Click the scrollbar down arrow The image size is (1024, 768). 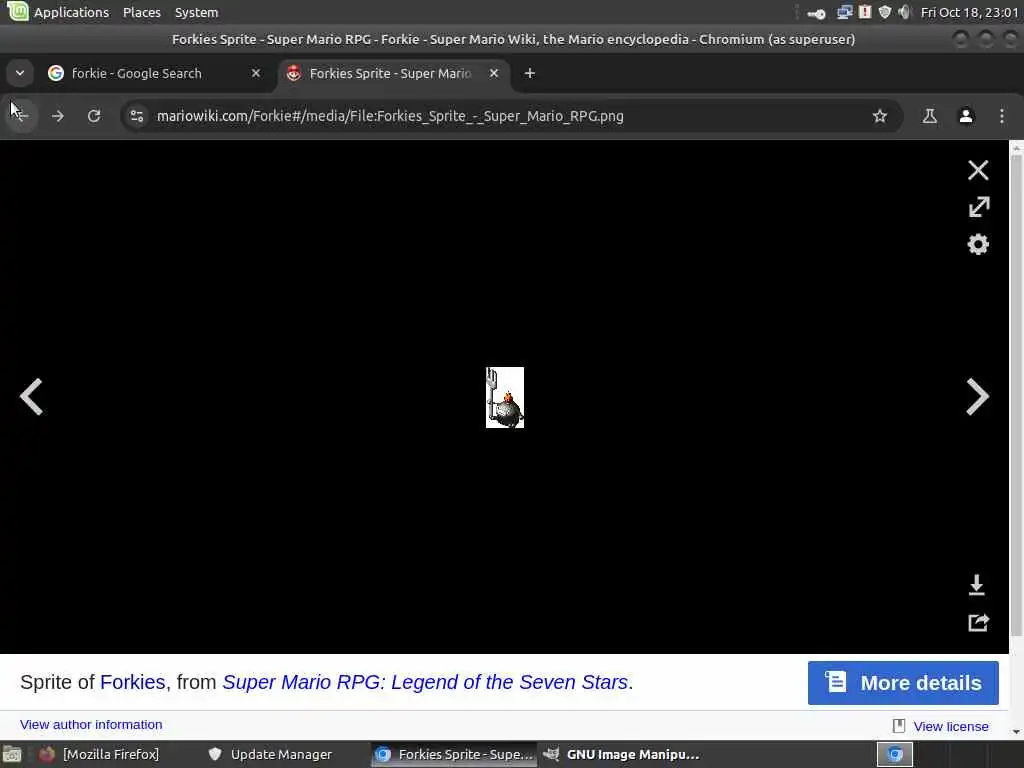coord(1016,731)
